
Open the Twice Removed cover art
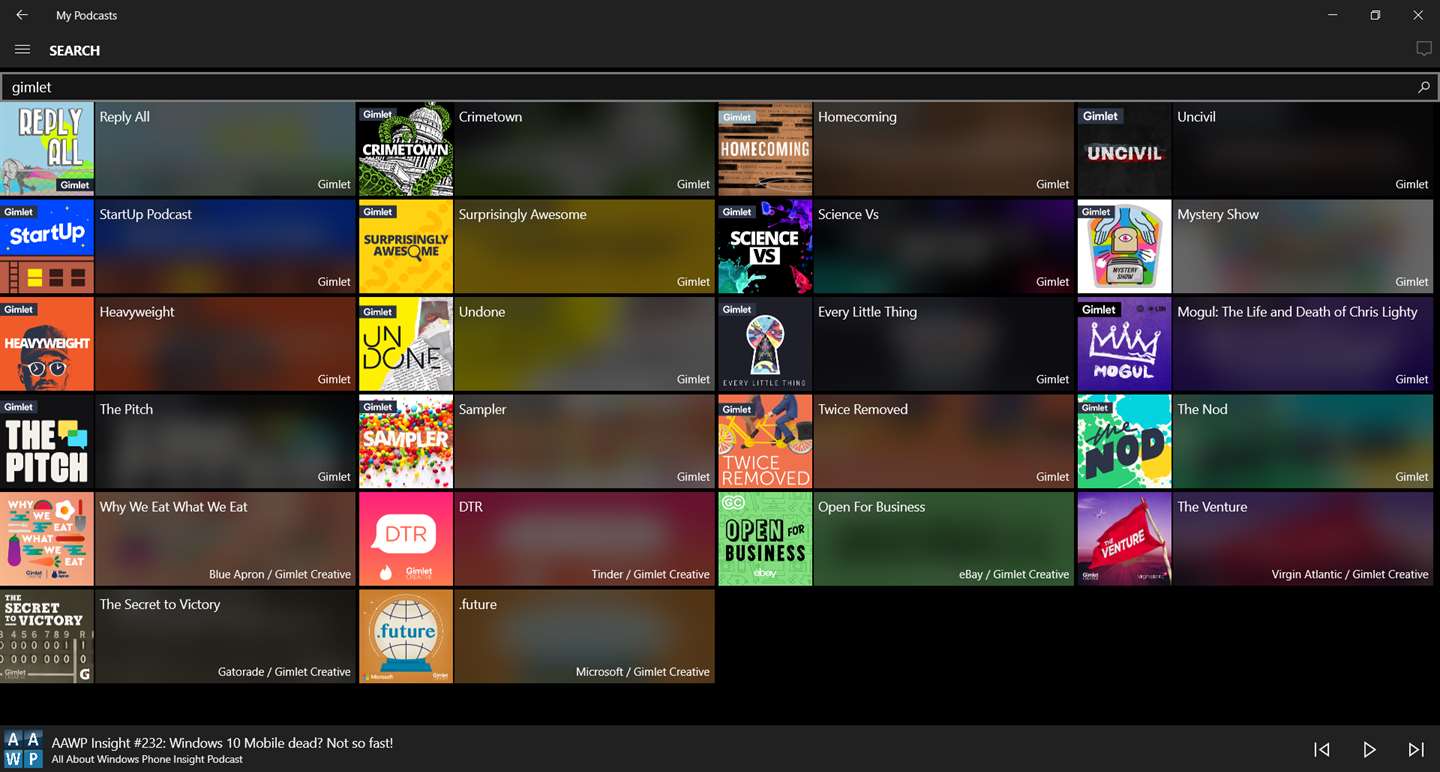tap(765, 441)
